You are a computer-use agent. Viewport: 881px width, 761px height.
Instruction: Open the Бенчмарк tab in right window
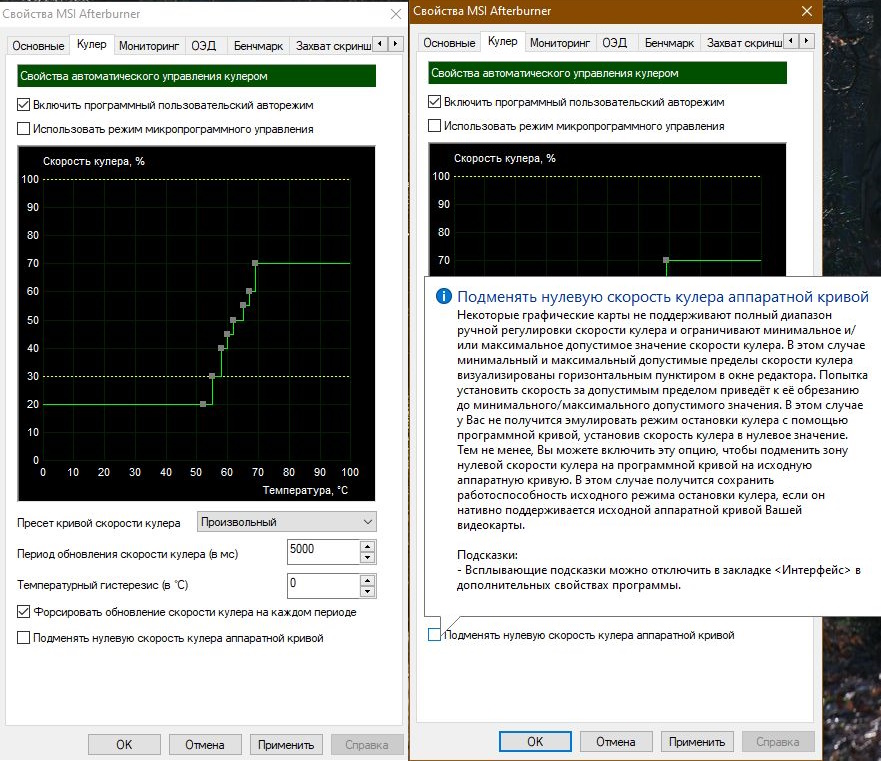669,43
